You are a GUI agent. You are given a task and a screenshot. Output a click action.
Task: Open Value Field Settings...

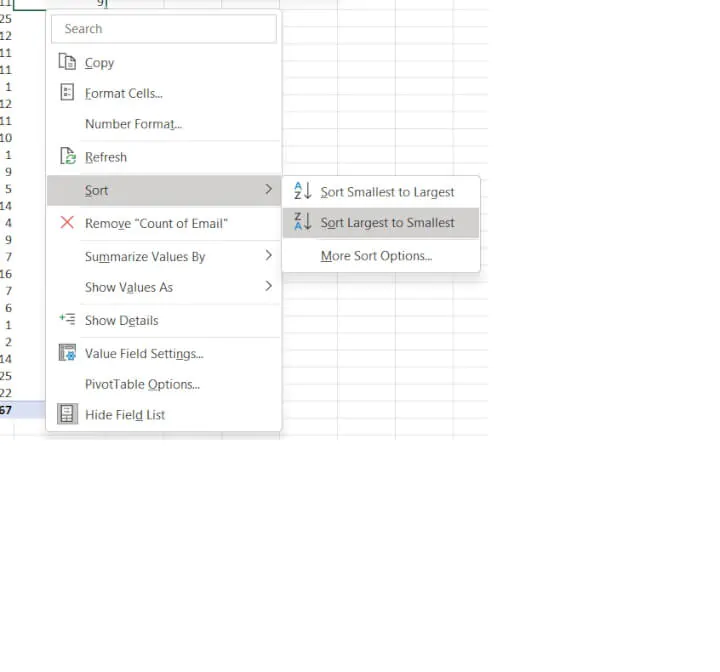tap(163, 353)
